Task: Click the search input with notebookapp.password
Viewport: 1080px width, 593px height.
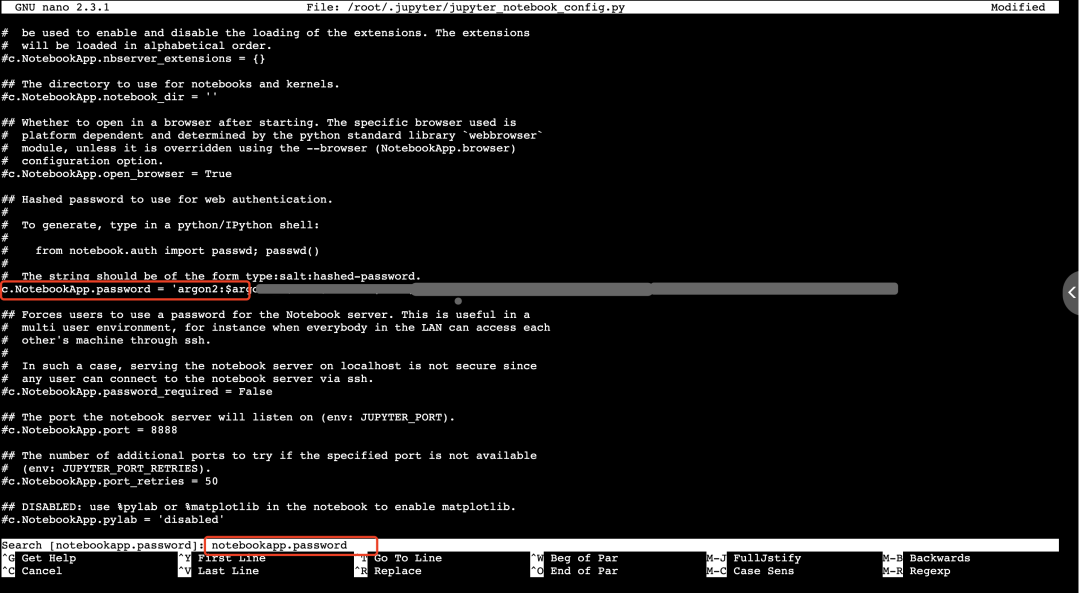Action: [x=291, y=545]
